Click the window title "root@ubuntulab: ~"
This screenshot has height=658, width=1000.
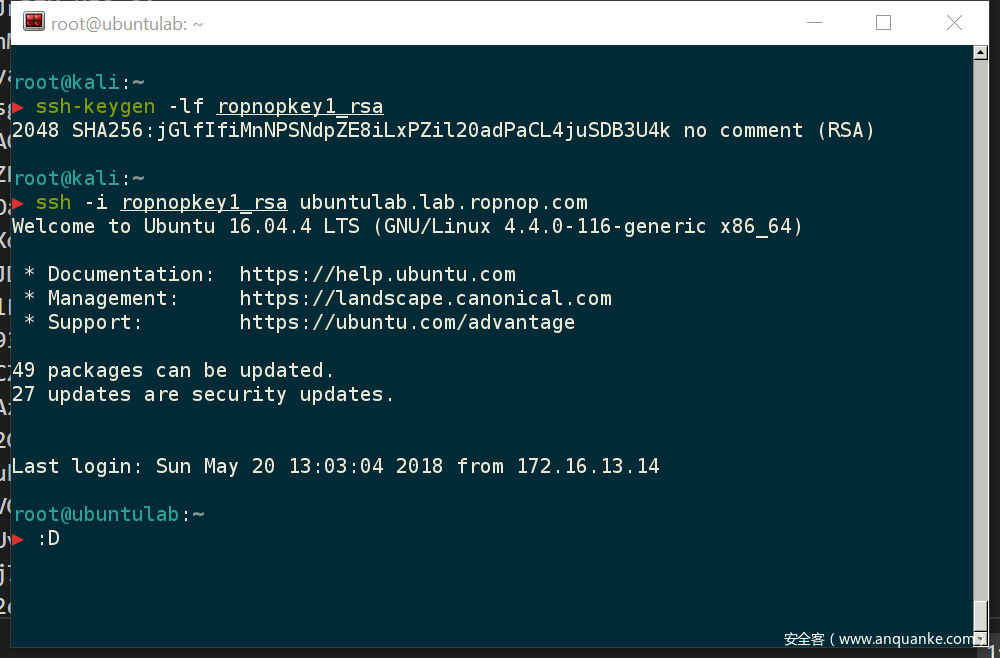tap(127, 23)
